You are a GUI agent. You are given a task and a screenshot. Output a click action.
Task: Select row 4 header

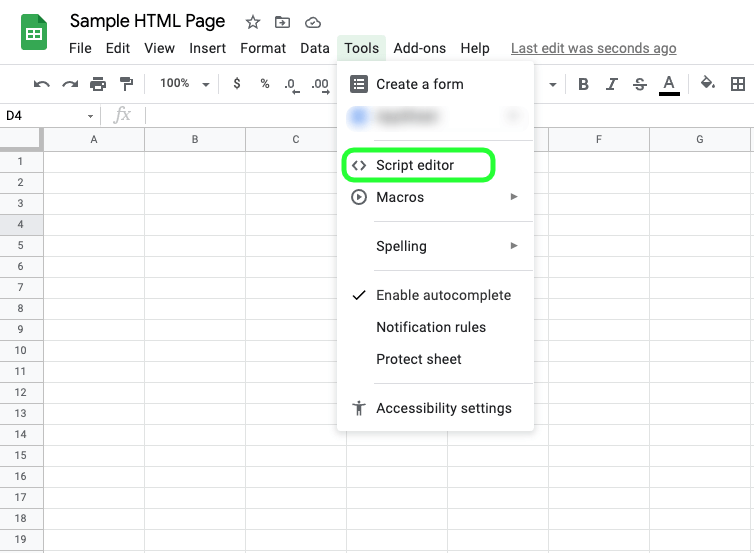[x=21, y=225]
